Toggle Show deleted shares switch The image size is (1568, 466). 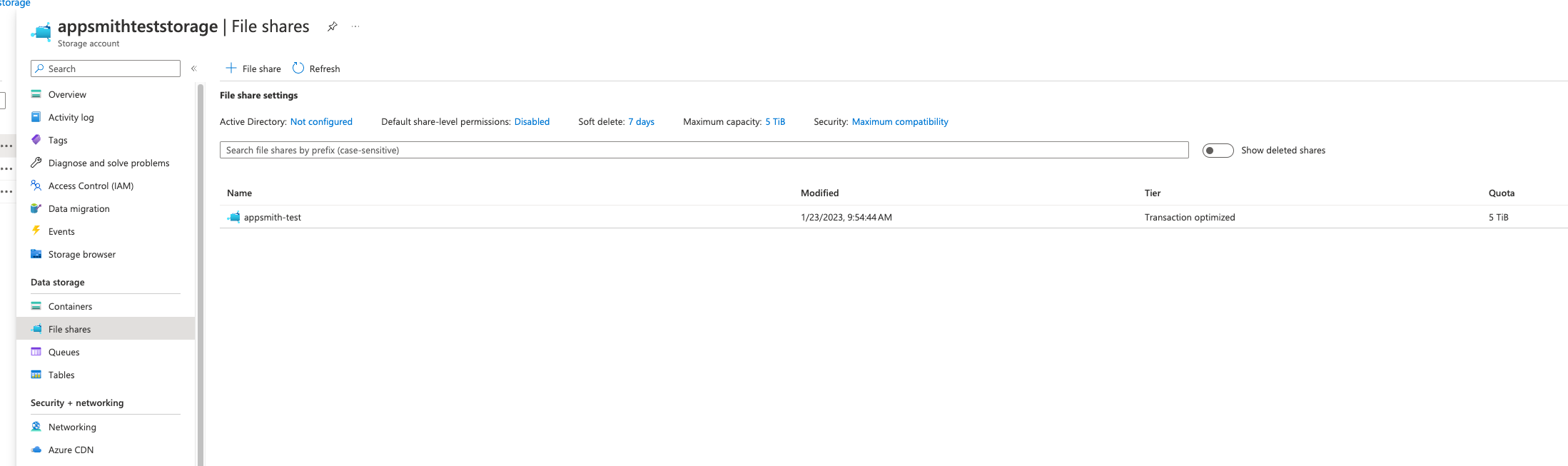[1218, 151]
